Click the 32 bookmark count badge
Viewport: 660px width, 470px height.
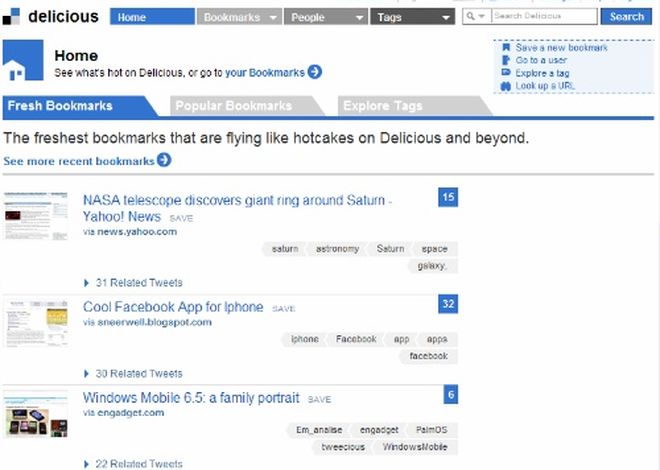coord(448,304)
